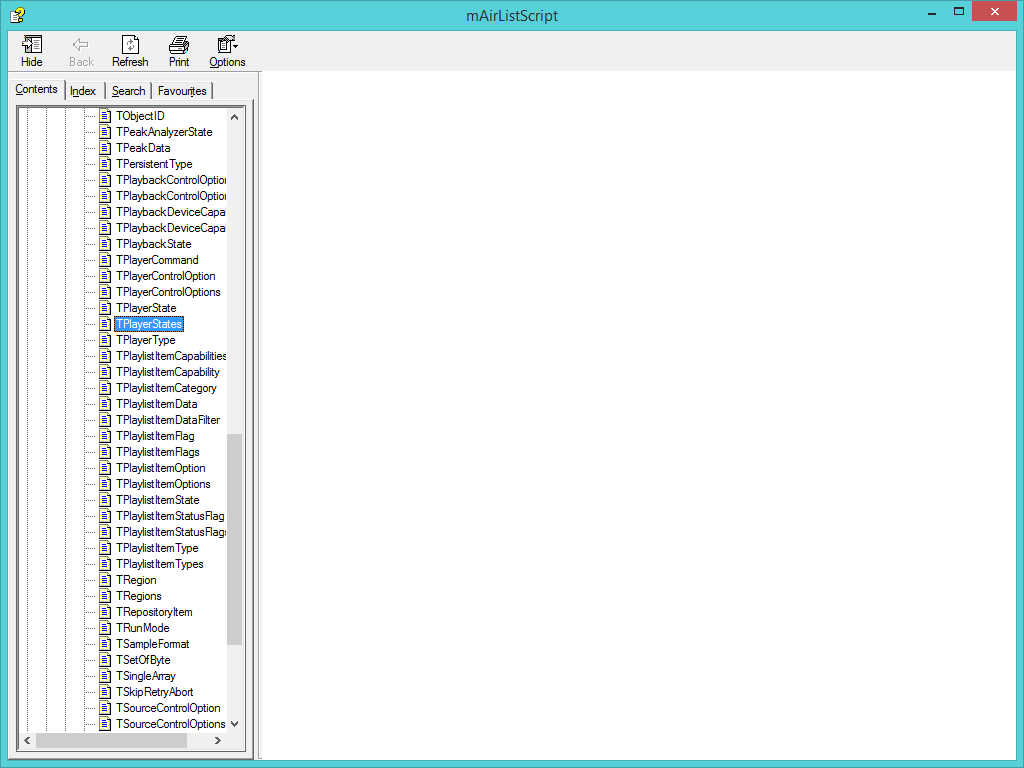
Task: Click page icon beside TPlaylistItemData
Action: click(105, 404)
